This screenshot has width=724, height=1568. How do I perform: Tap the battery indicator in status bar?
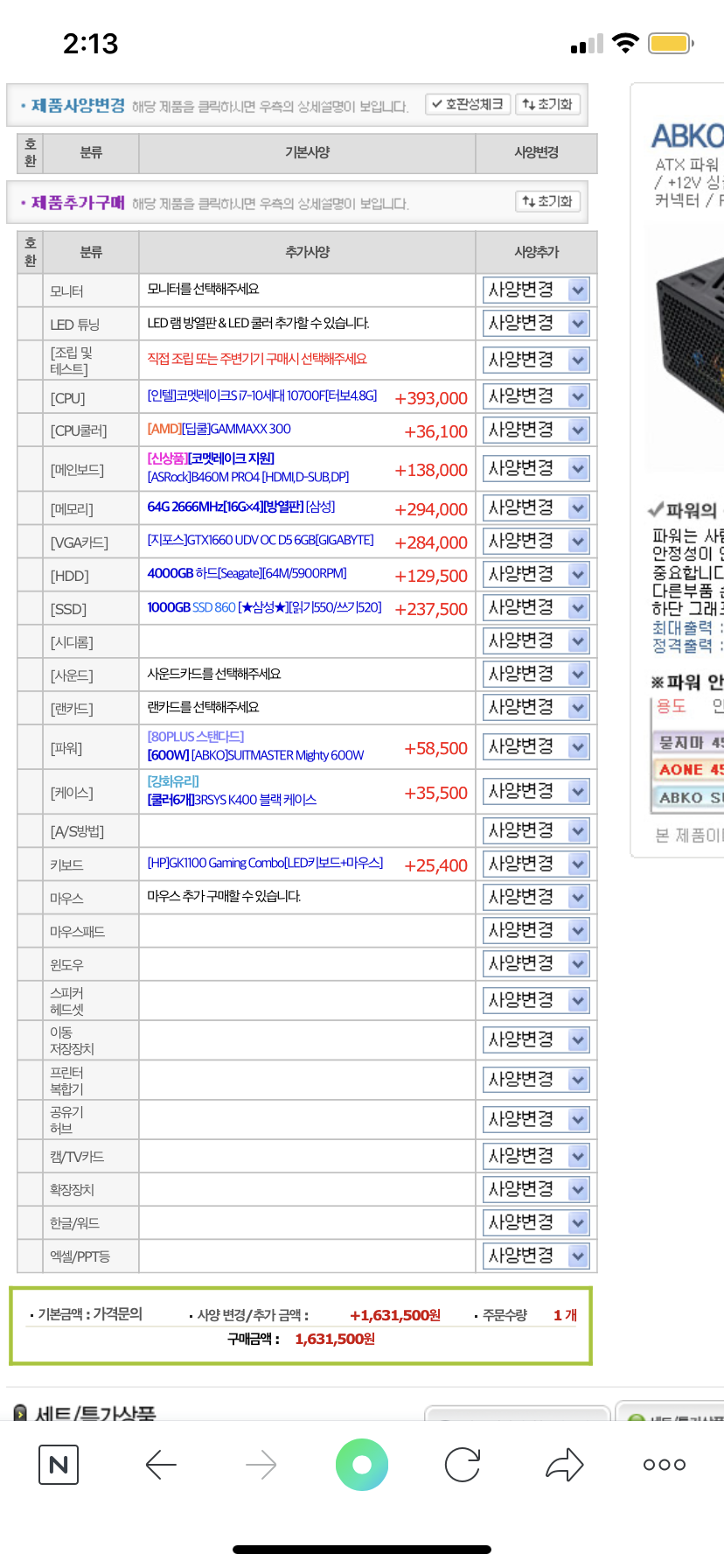pyautogui.click(x=672, y=43)
